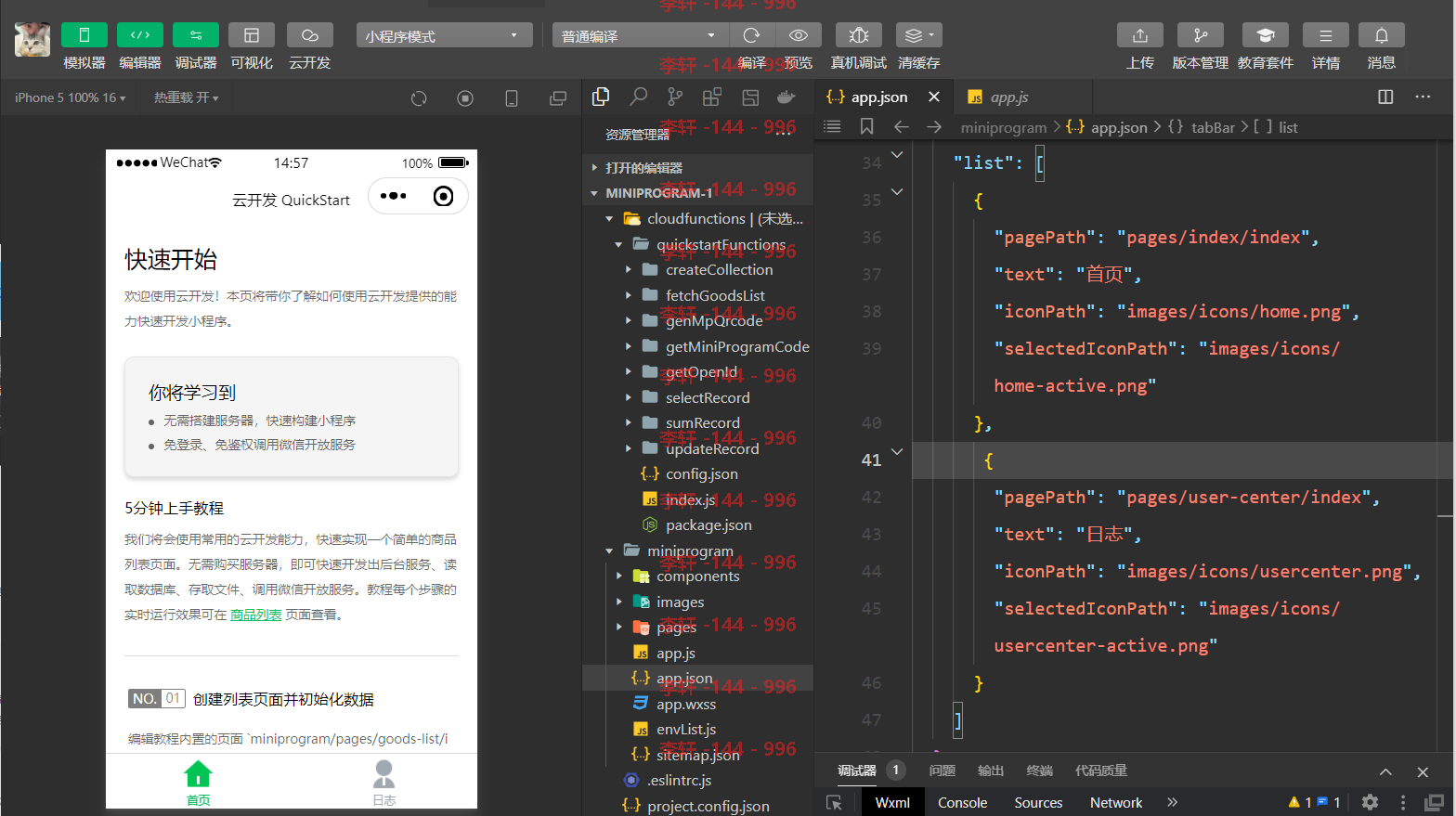1456x816 pixels.
Task: Click the simulator stop icon
Action: pos(465,98)
